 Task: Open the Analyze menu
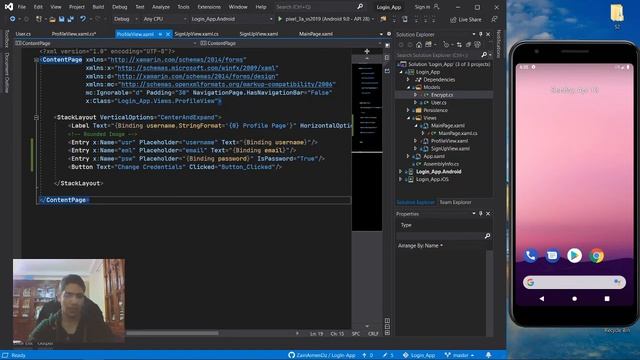point(160,7)
